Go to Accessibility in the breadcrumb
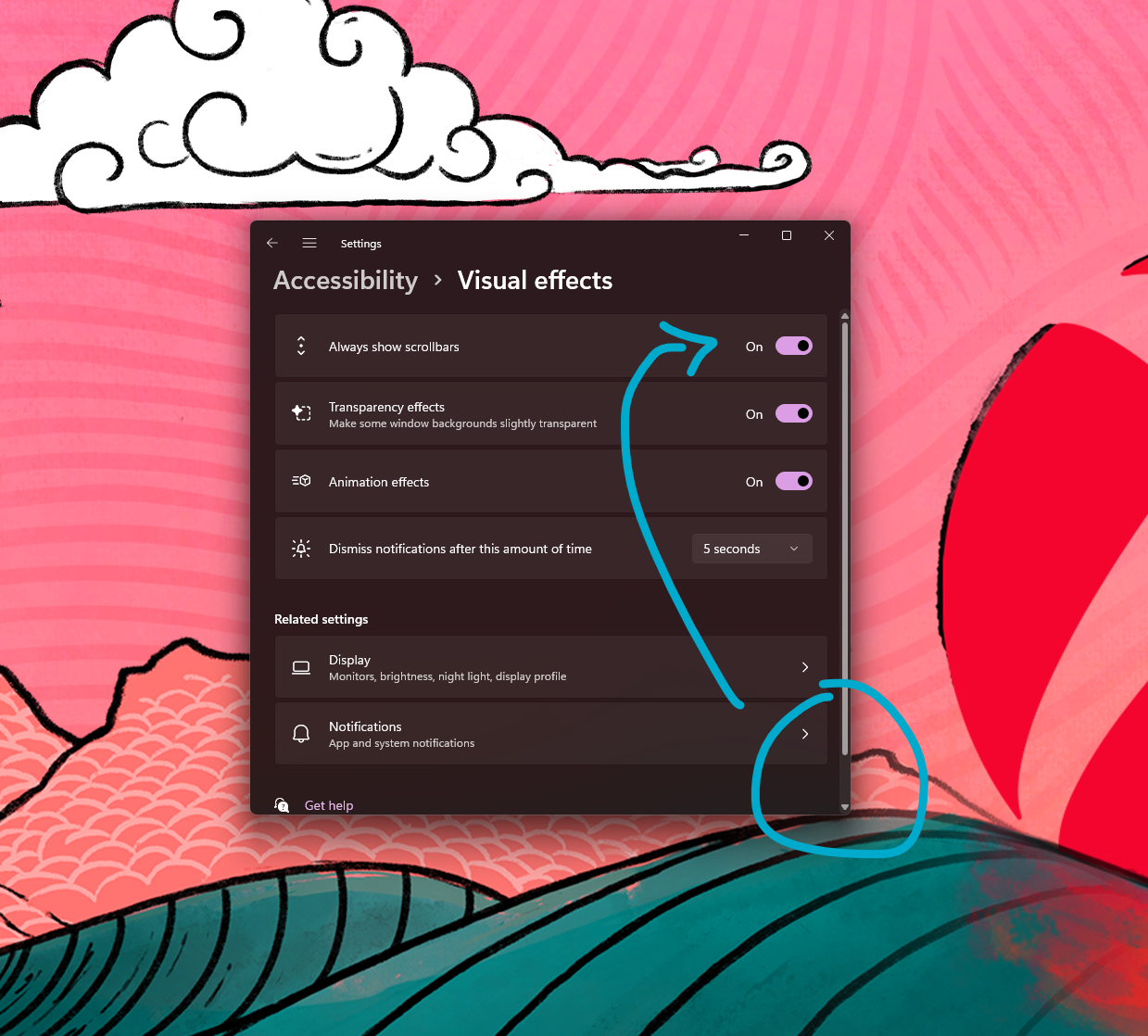This screenshot has height=1036, width=1148. point(346,281)
